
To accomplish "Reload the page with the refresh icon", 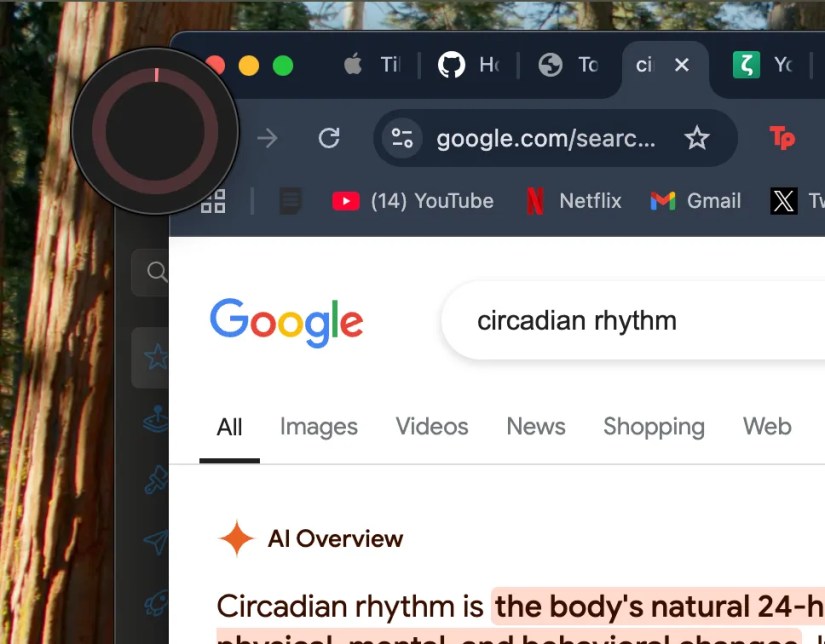I will click(329, 138).
